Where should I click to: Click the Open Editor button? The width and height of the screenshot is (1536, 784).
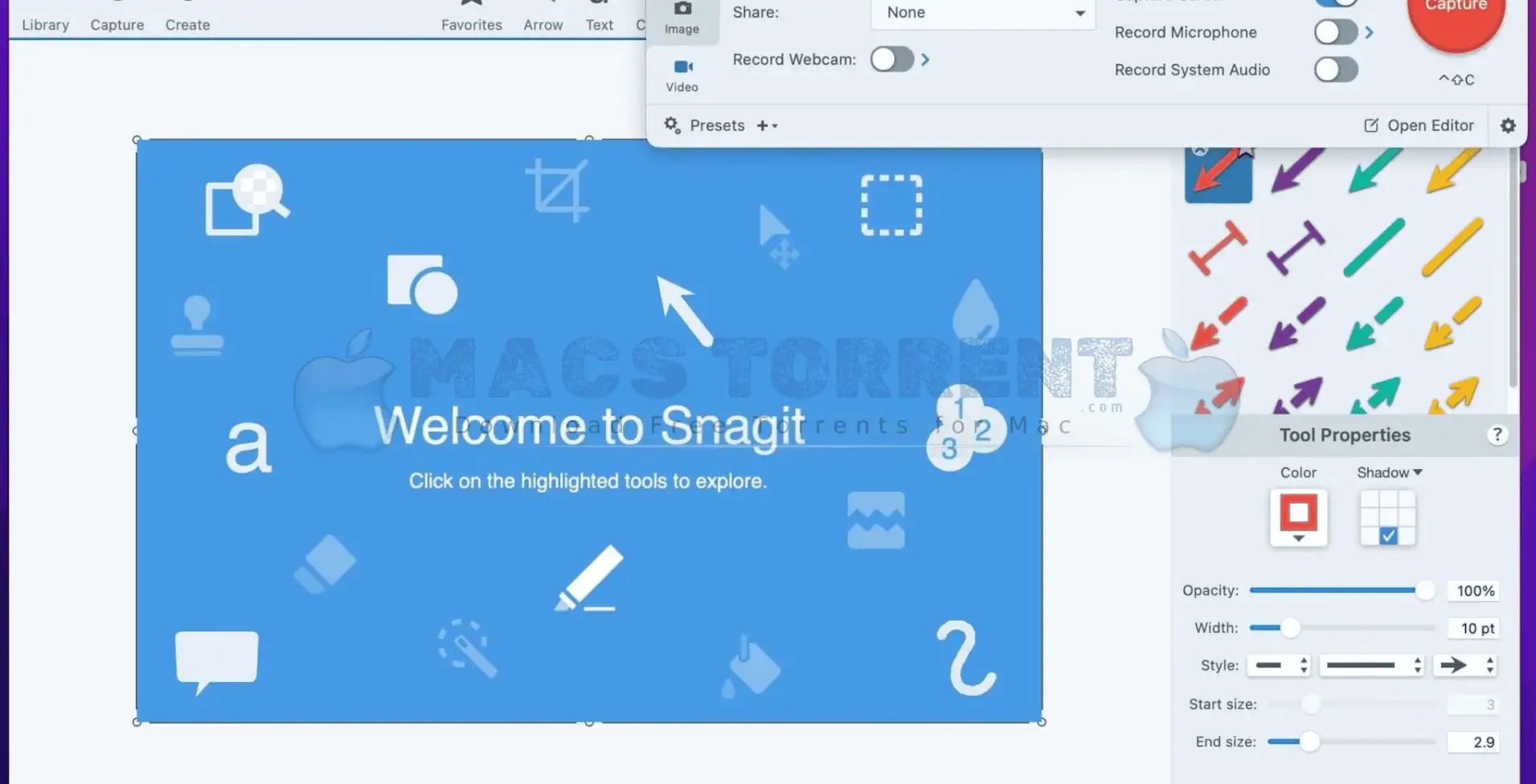[x=1419, y=125]
